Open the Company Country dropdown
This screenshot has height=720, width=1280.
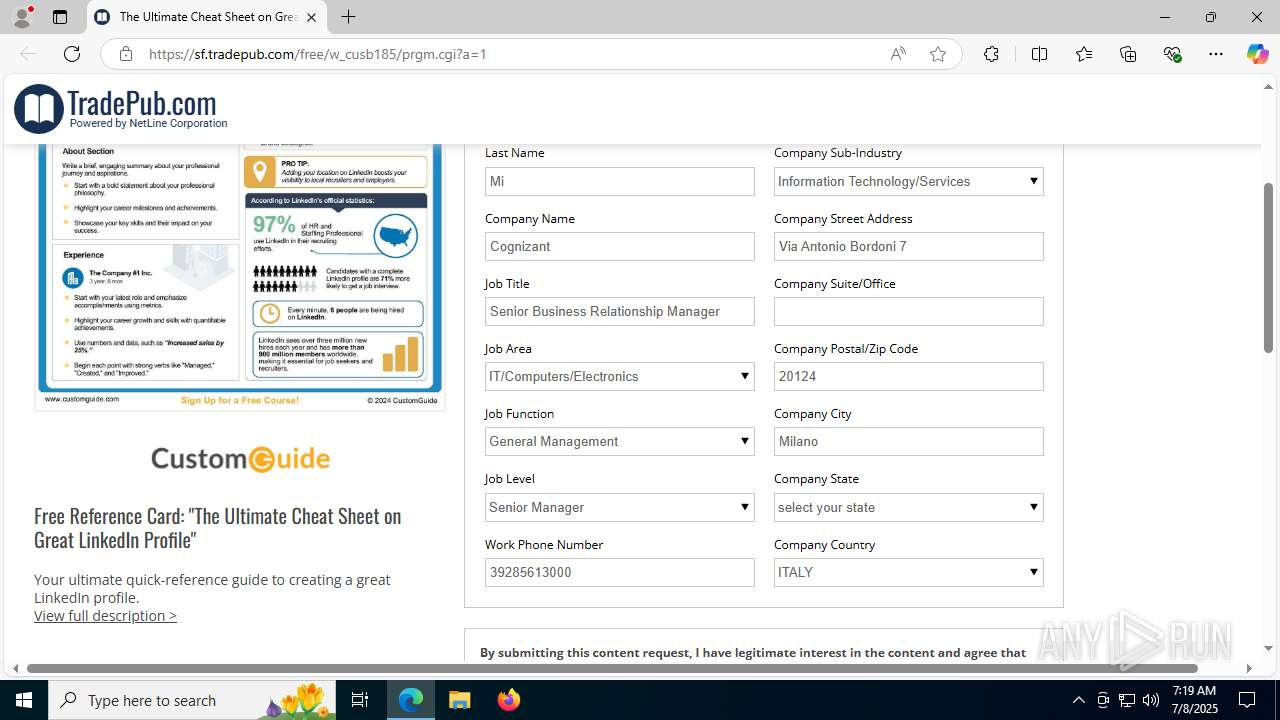[908, 572]
